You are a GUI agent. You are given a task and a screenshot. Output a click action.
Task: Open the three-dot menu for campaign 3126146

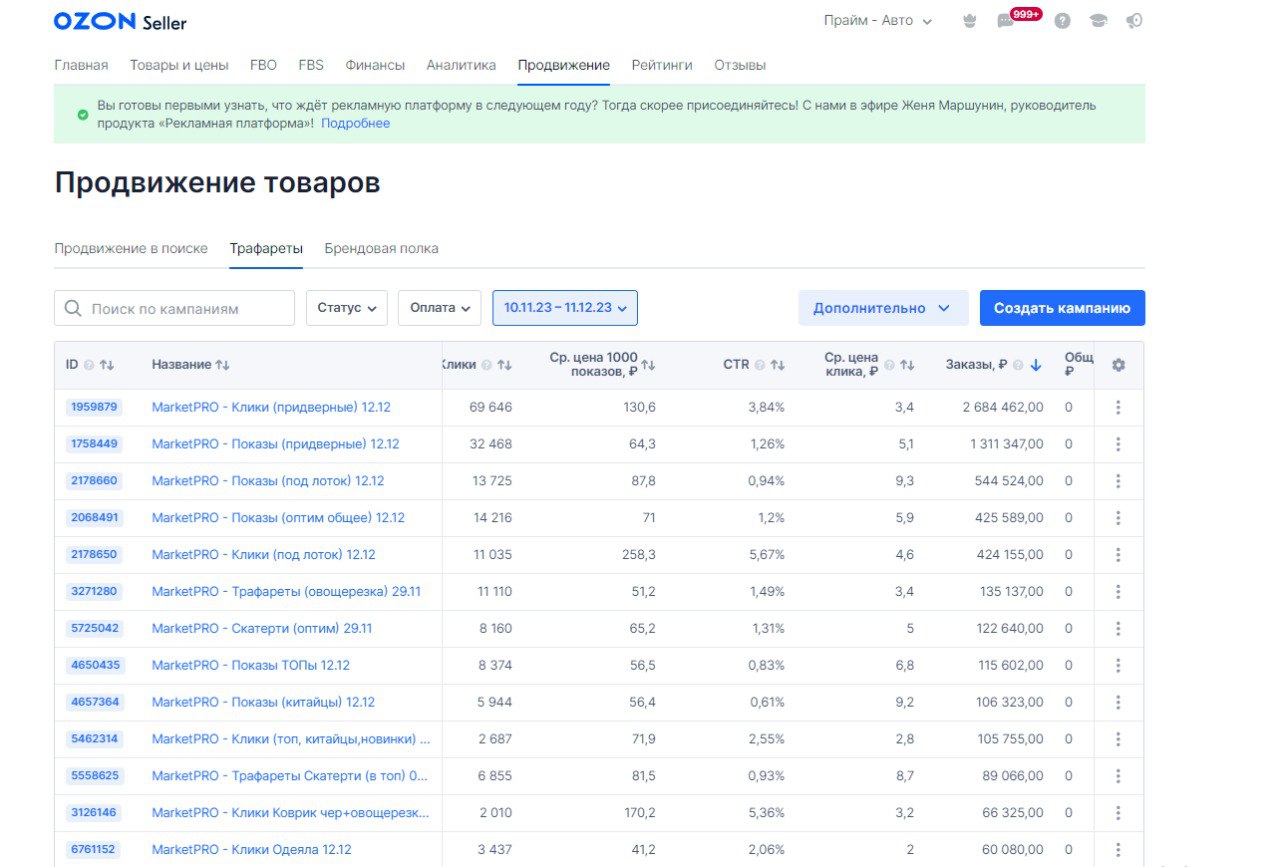pos(1118,813)
